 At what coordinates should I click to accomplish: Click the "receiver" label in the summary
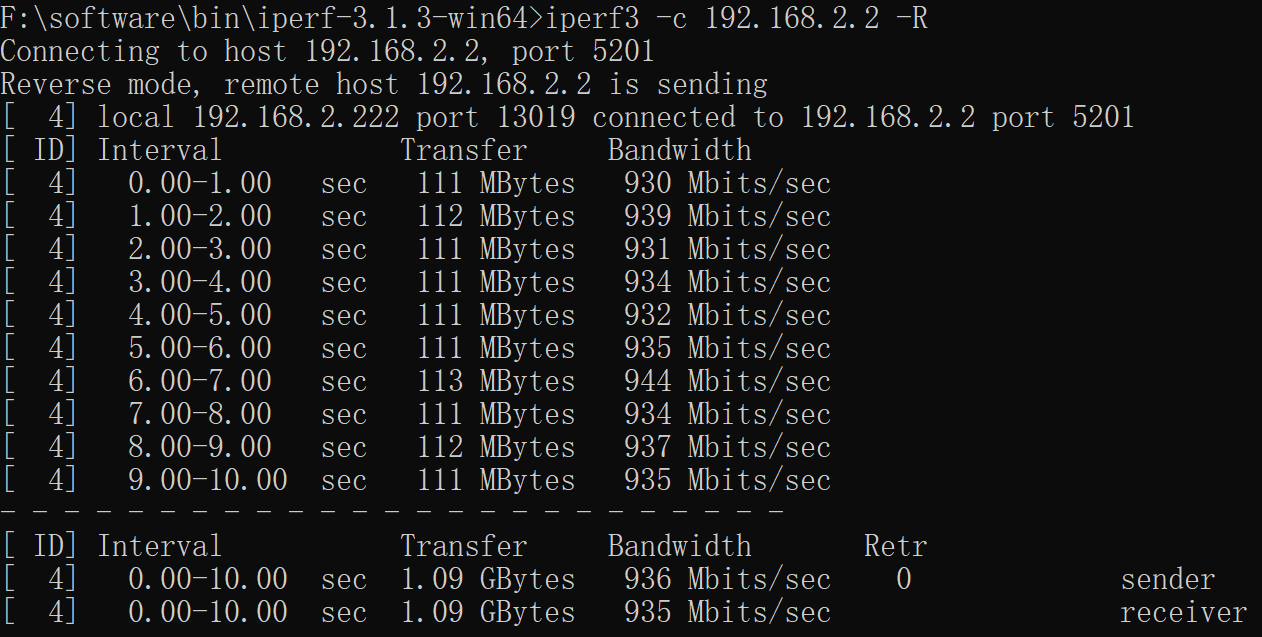coord(1183,612)
